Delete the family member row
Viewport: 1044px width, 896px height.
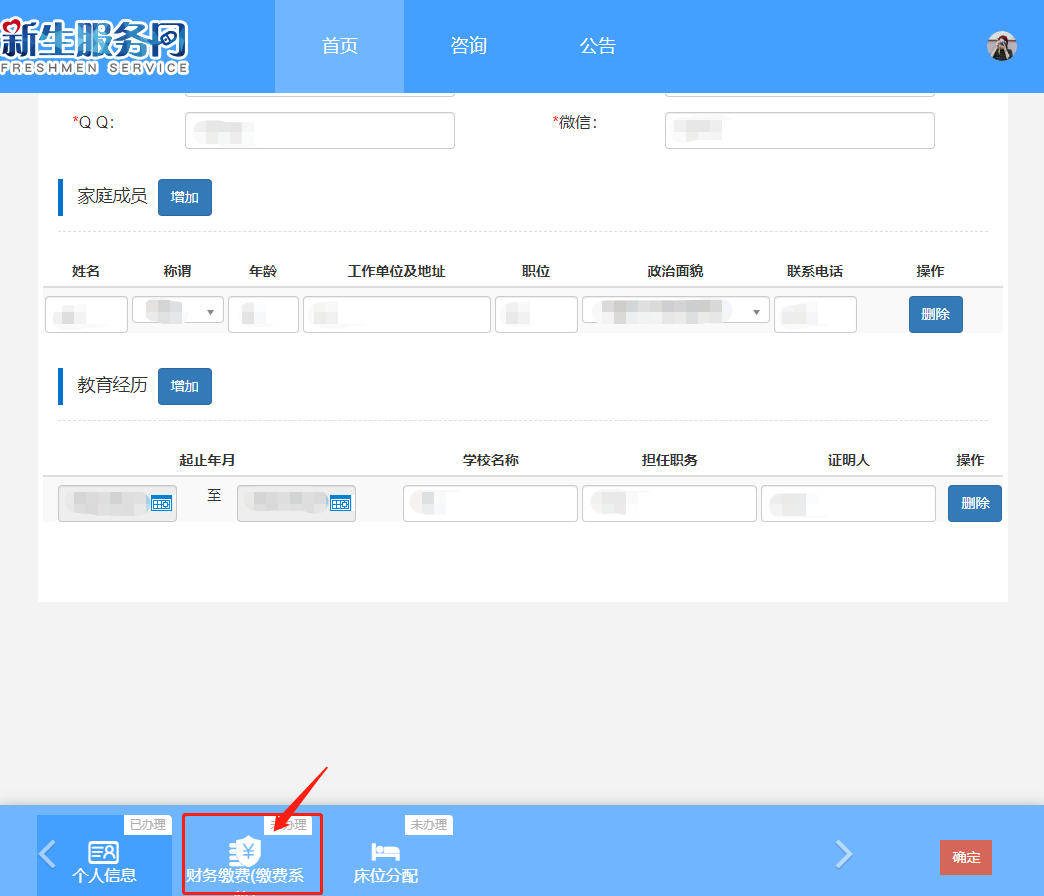point(935,314)
